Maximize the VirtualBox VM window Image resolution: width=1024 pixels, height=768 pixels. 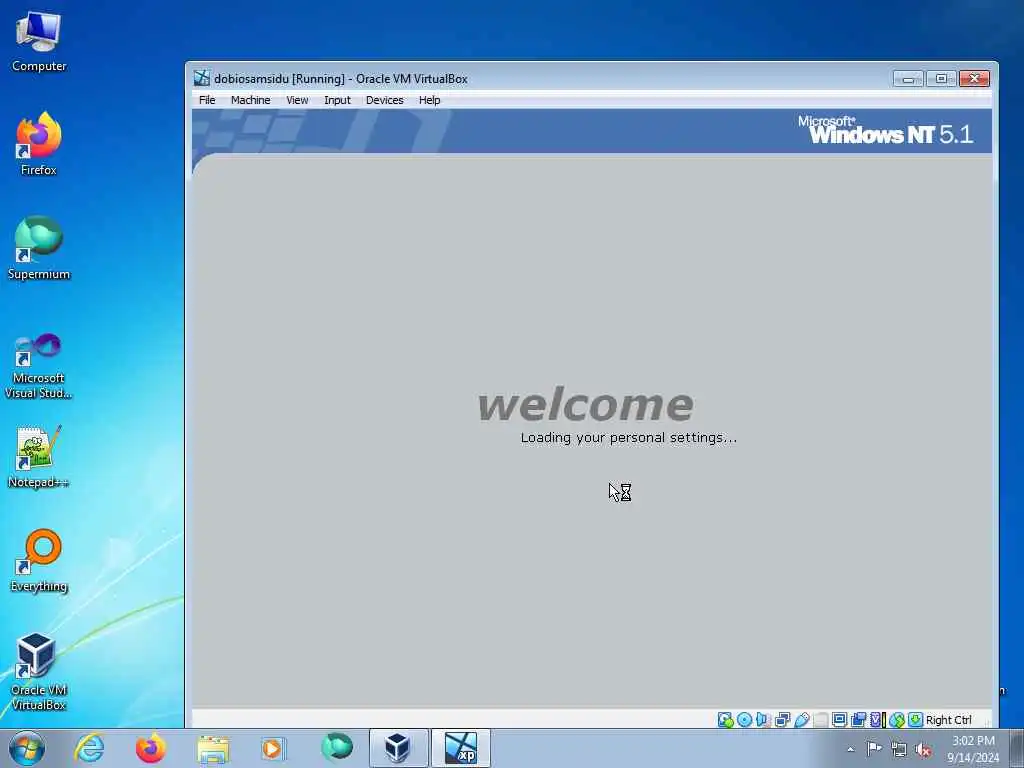coord(941,78)
